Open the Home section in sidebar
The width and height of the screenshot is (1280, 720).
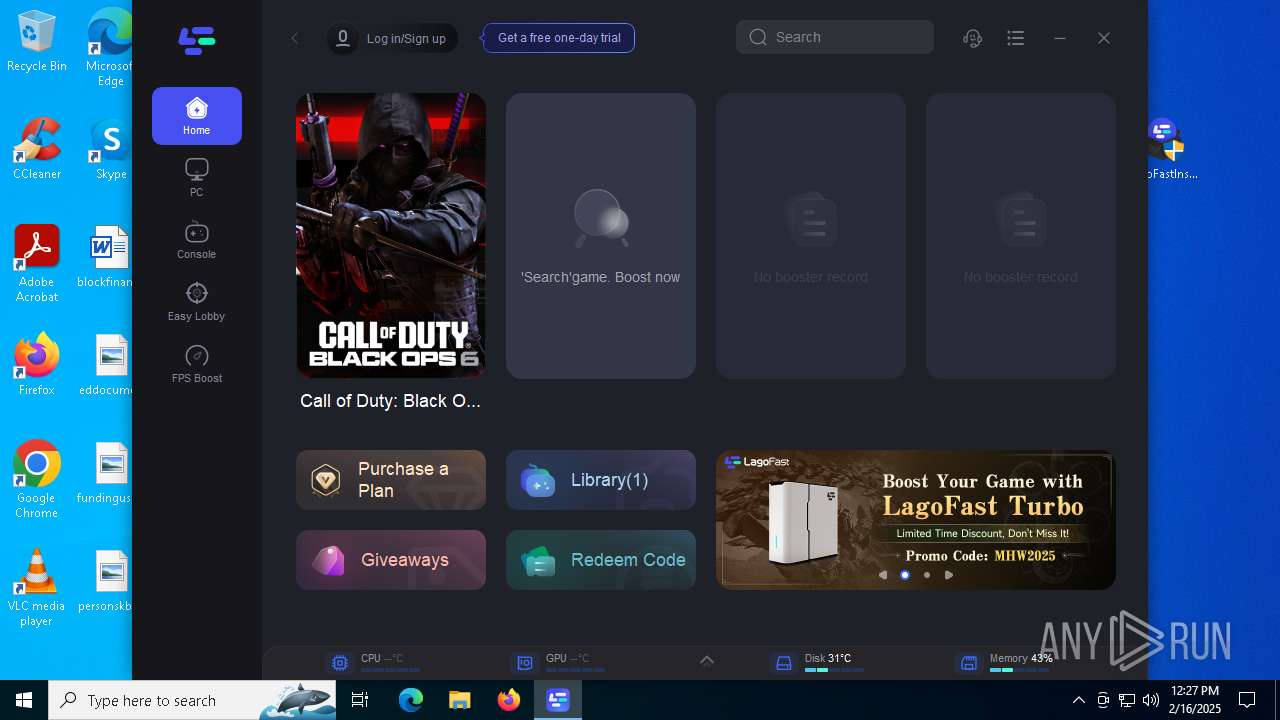click(197, 116)
